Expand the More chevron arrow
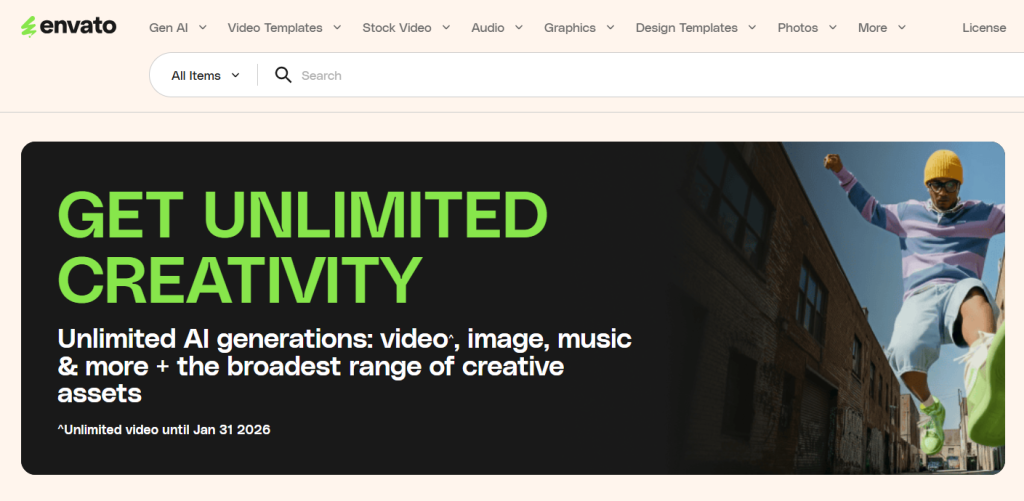Viewport: 1024px width, 501px height. click(902, 27)
